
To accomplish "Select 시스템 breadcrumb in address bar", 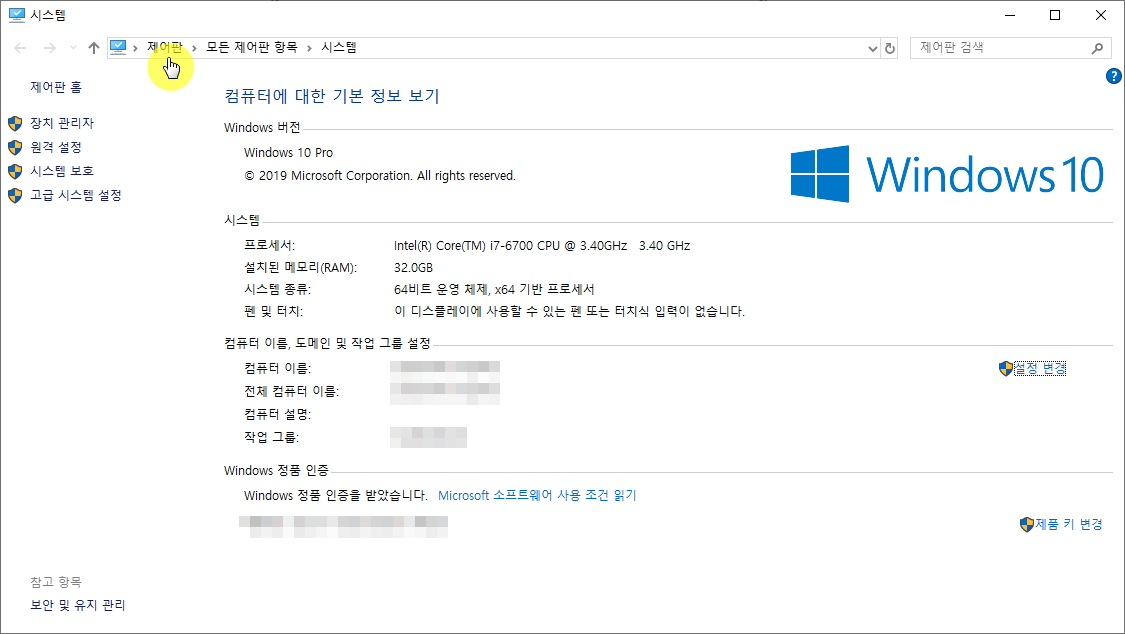I will coord(339,47).
